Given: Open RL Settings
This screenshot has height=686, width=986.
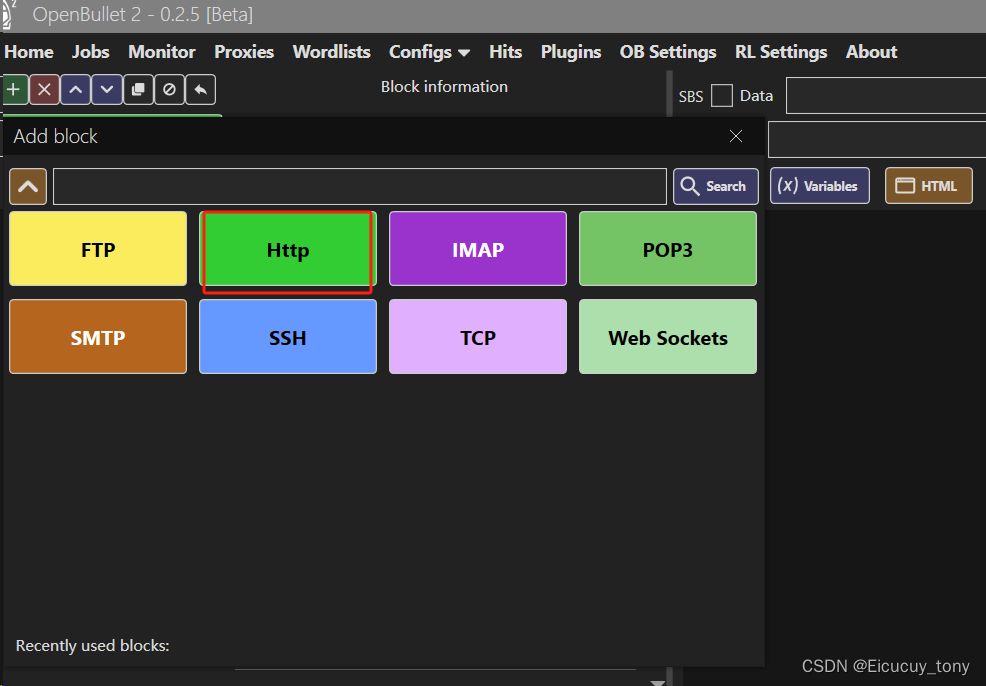Looking at the screenshot, I should point(781,52).
